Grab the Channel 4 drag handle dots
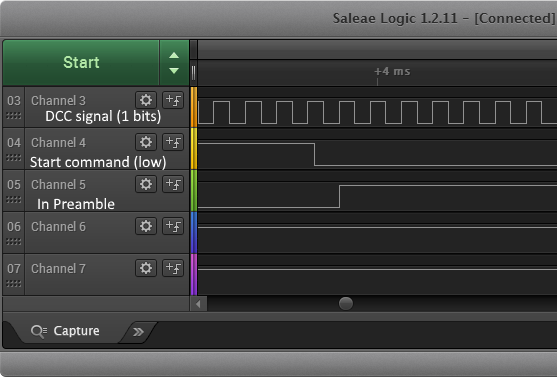The image size is (557, 377). [14, 158]
